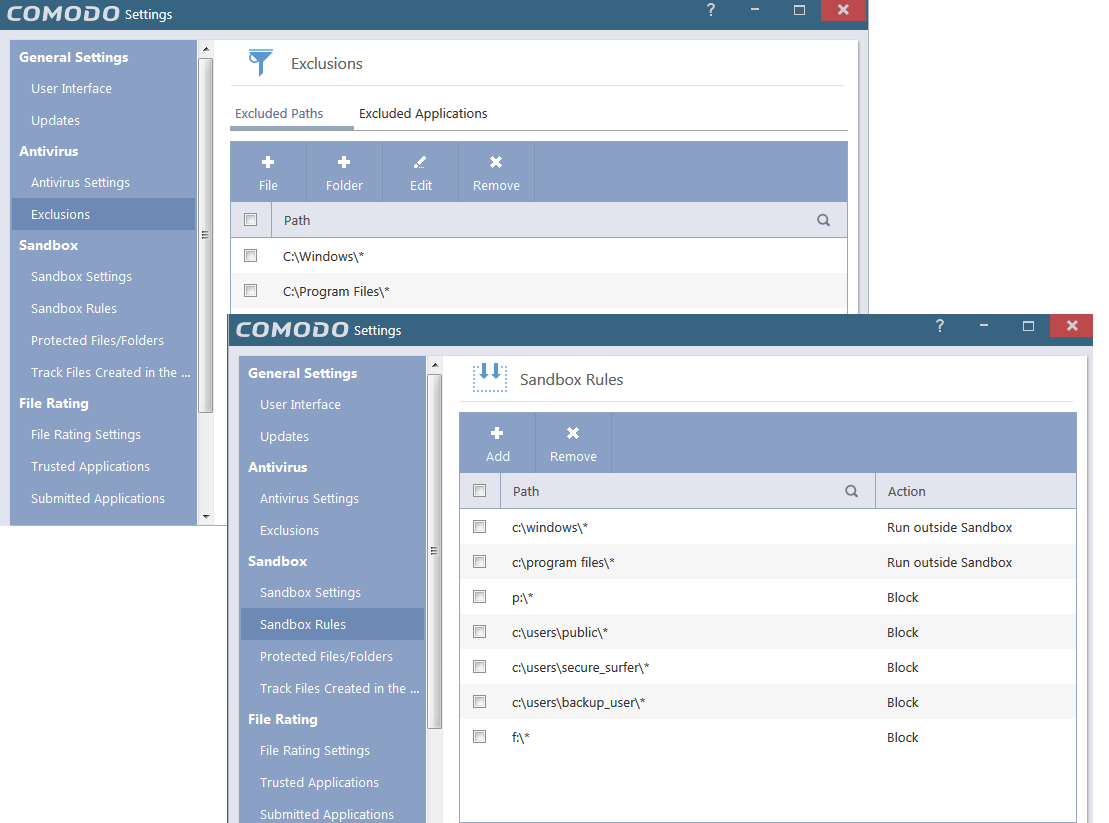This screenshot has width=1109, height=823.
Task: Open User Interface in the front window sidebar
Action: [301, 404]
